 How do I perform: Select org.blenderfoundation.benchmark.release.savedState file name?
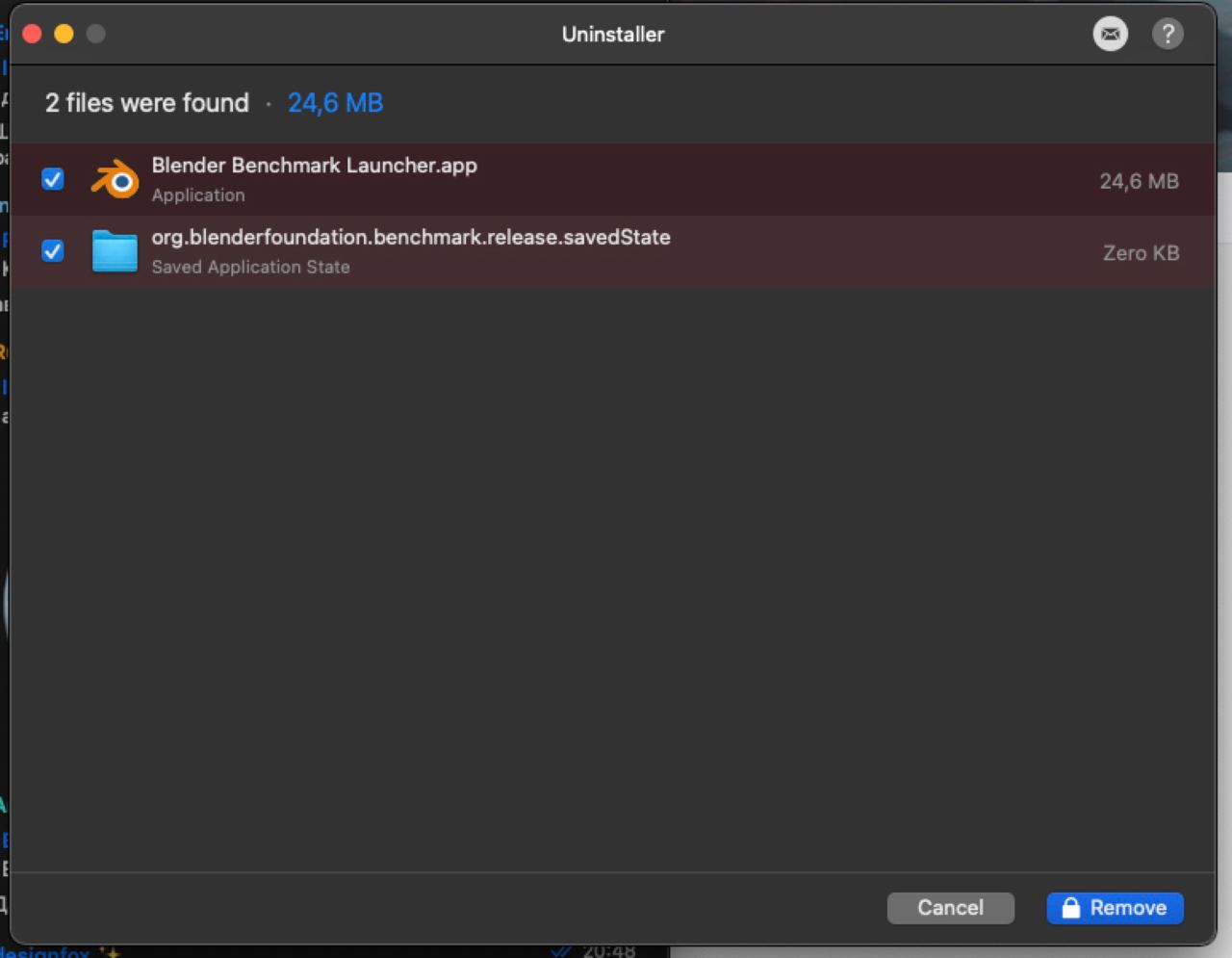pos(411,237)
